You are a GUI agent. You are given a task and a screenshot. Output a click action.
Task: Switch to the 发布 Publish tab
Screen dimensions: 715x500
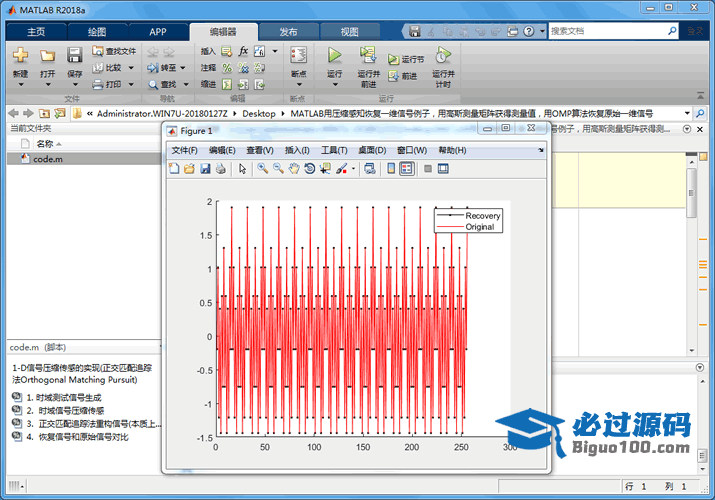pos(288,31)
